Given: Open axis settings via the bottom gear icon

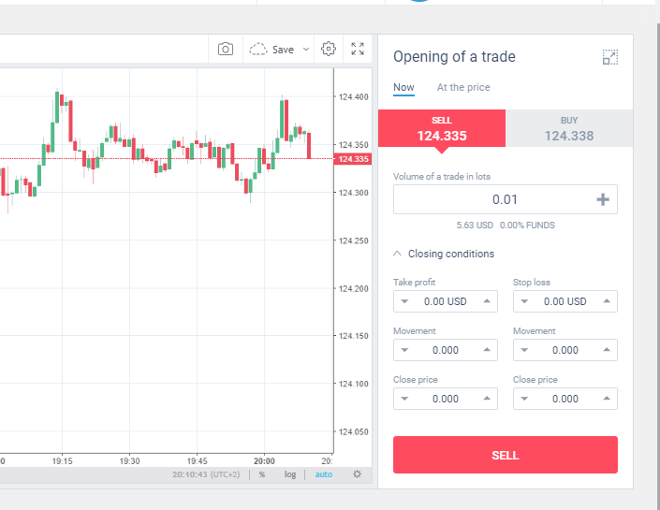Looking at the screenshot, I should (x=357, y=474).
